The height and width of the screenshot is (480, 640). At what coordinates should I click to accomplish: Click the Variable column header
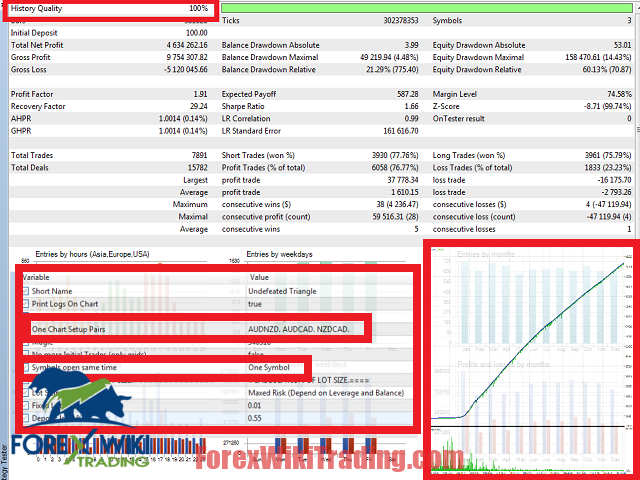coord(36,277)
